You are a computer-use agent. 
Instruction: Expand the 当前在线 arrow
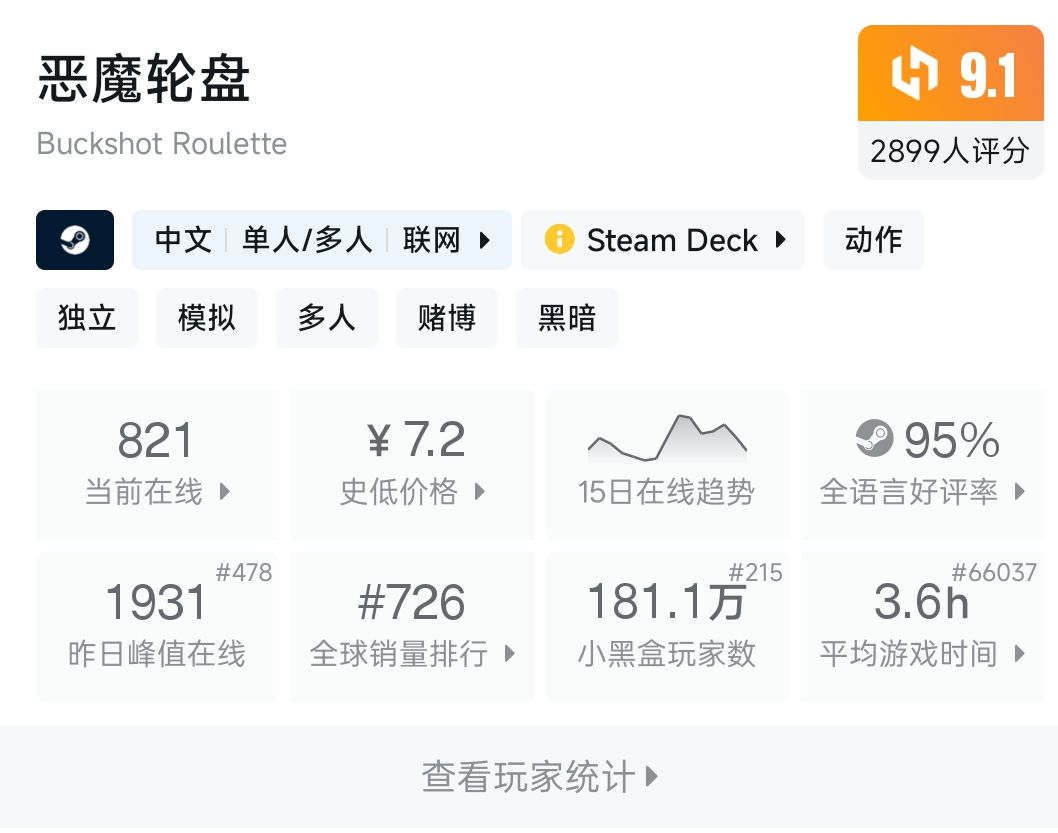click(225, 492)
